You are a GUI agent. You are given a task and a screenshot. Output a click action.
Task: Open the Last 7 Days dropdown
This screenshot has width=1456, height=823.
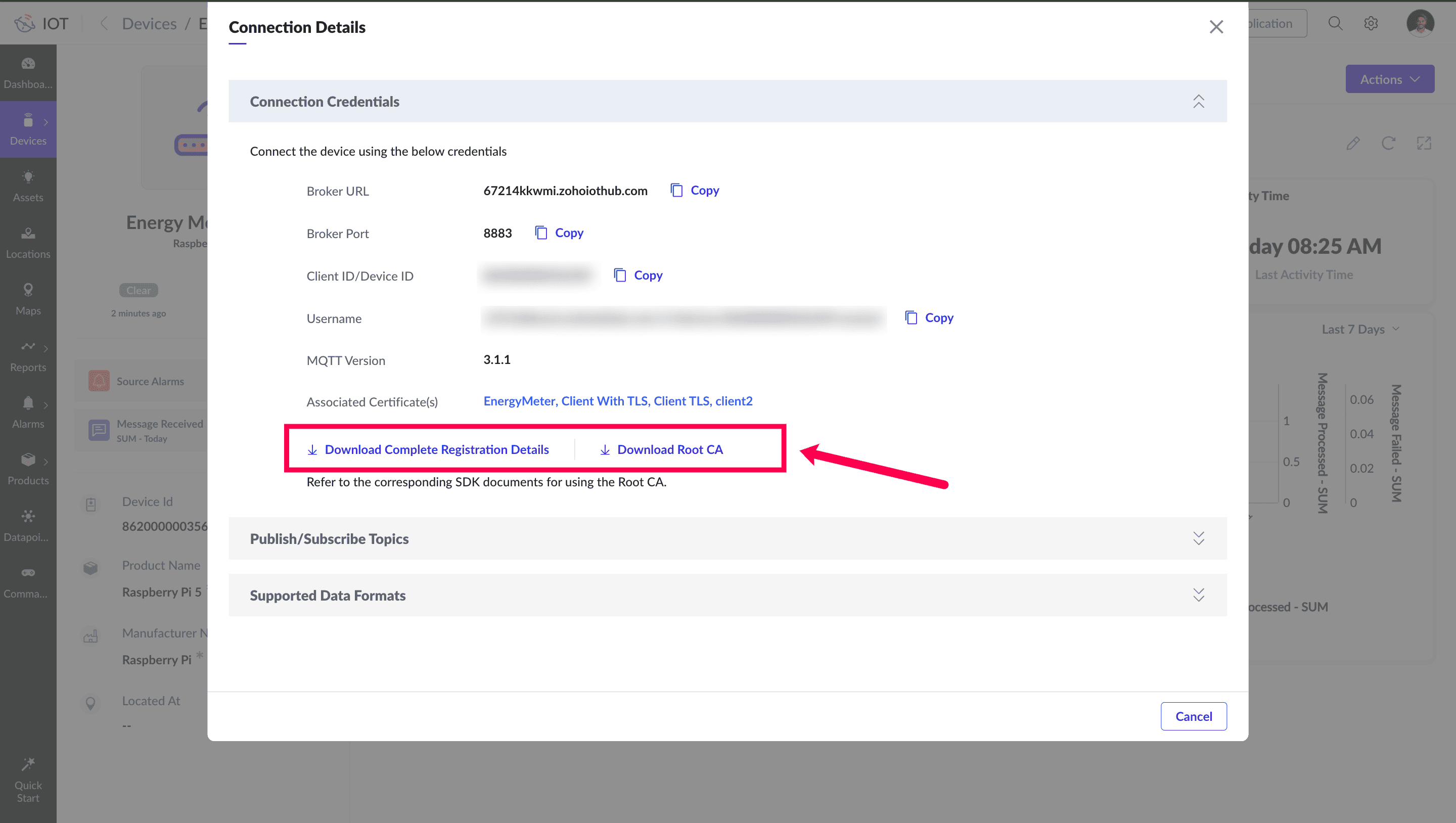pos(1359,329)
